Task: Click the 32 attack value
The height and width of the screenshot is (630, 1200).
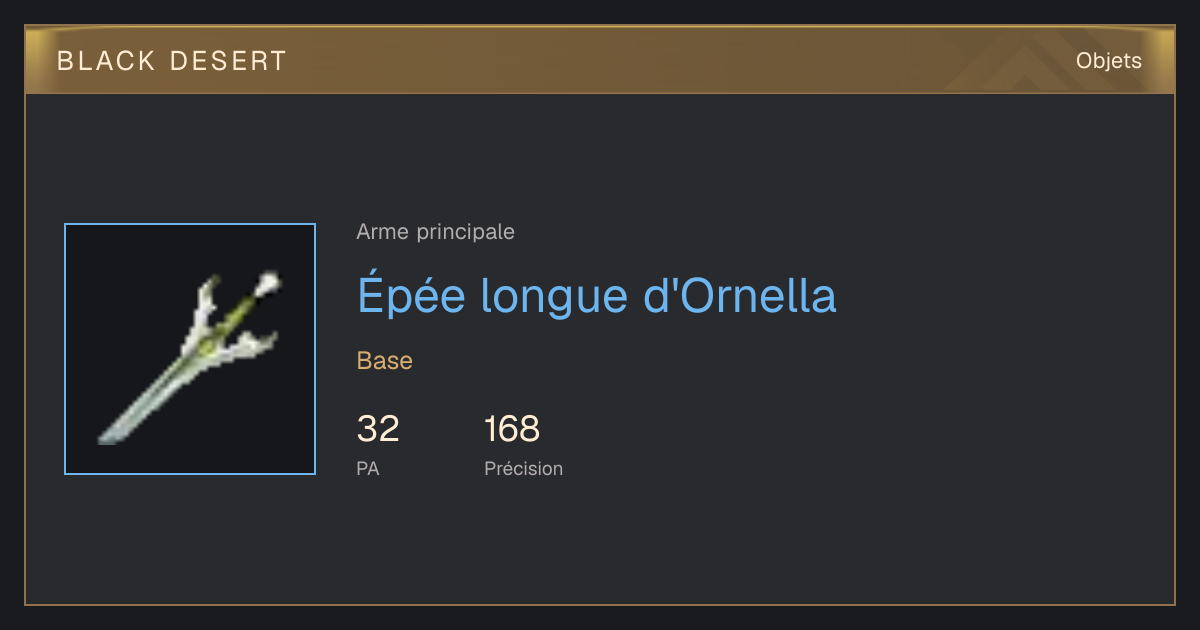Action: coord(378,429)
